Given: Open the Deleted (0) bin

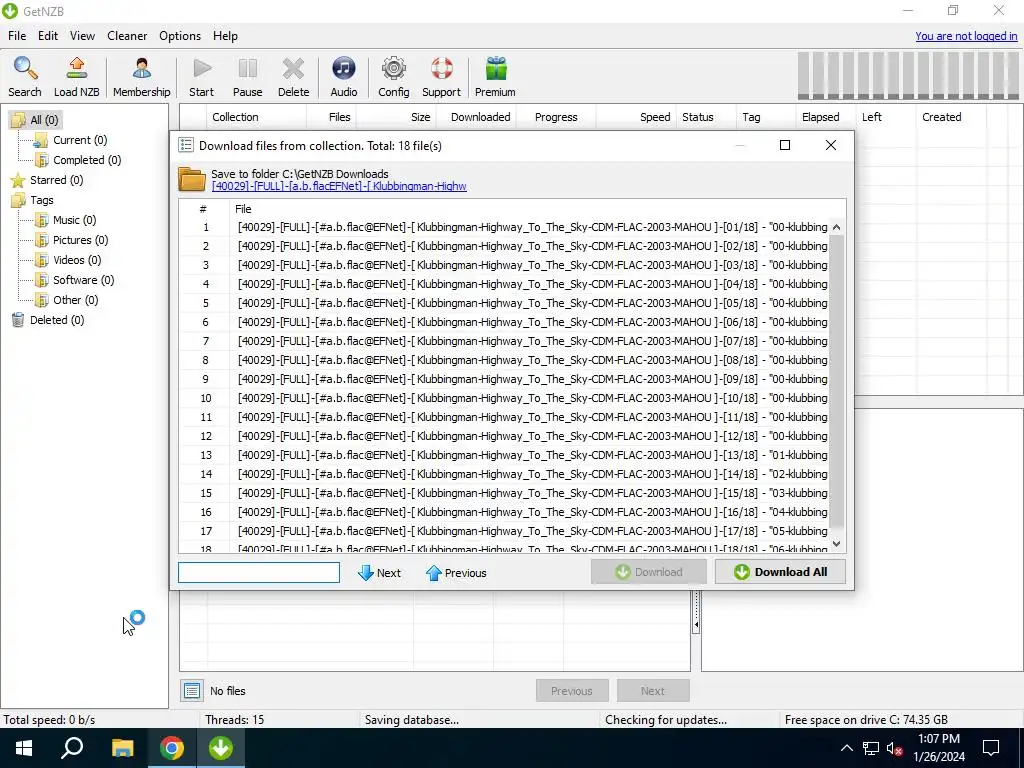Looking at the screenshot, I should (48, 320).
